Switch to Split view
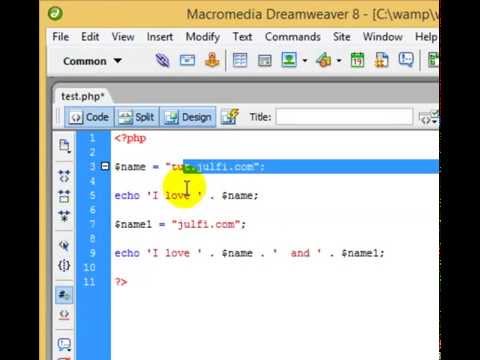Screen dimensions: 480x360 click(137, 117)
